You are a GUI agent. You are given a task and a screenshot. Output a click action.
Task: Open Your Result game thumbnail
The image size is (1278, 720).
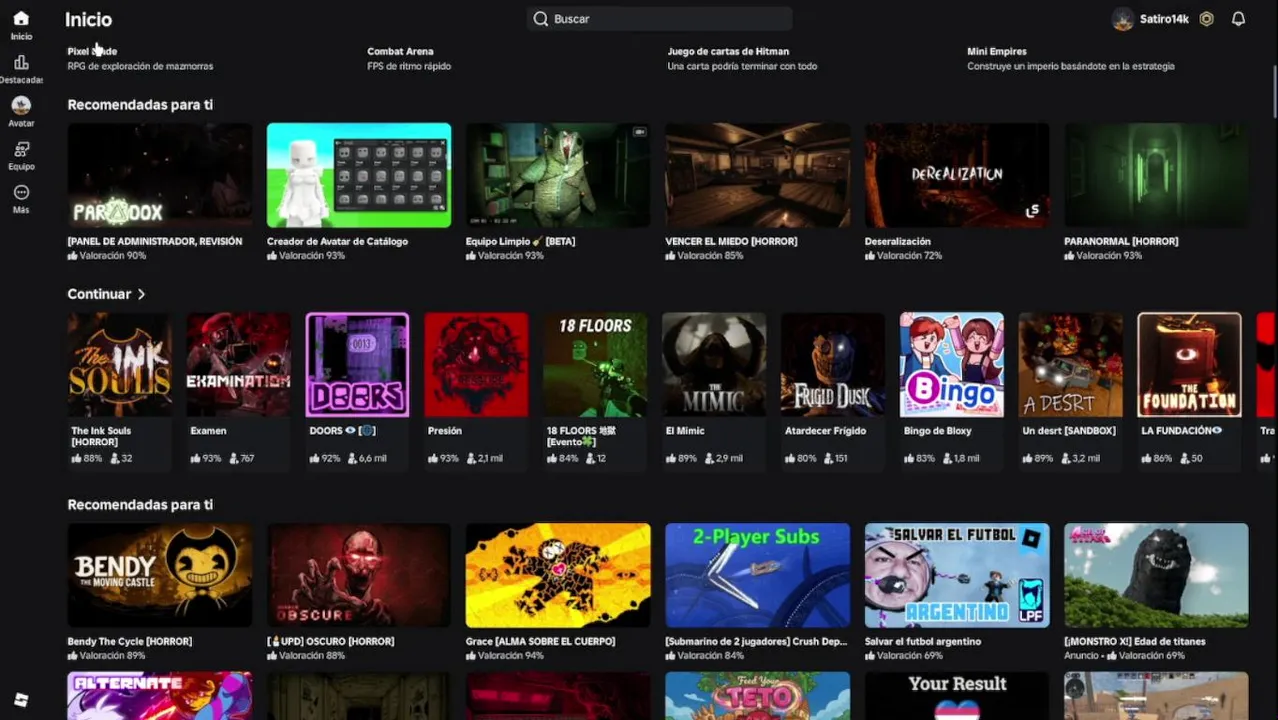click(x=957, y=696)
